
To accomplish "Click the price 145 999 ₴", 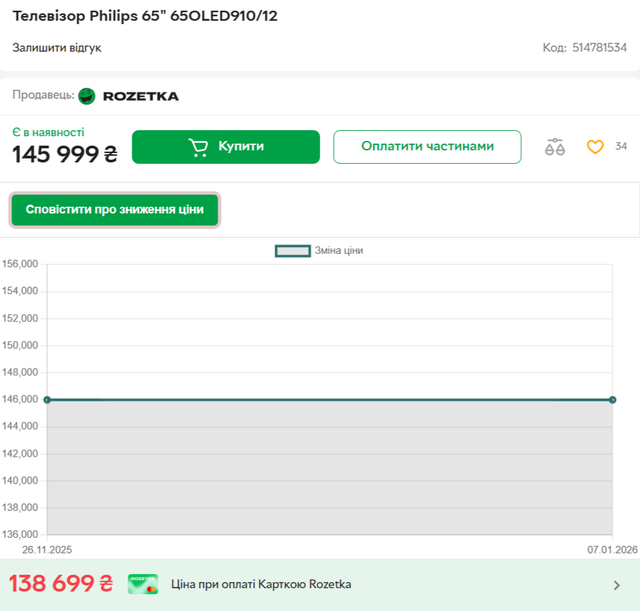I will 65,155.
